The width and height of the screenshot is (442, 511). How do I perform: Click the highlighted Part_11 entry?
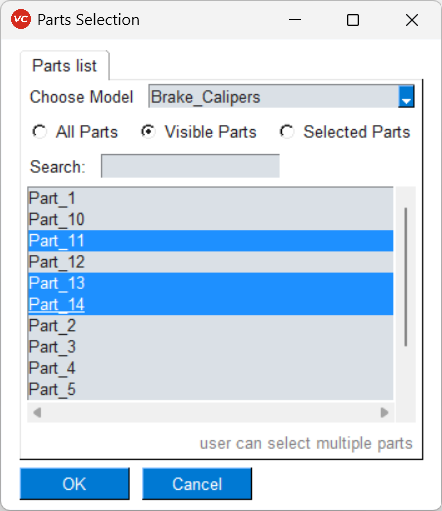(211, 241)
